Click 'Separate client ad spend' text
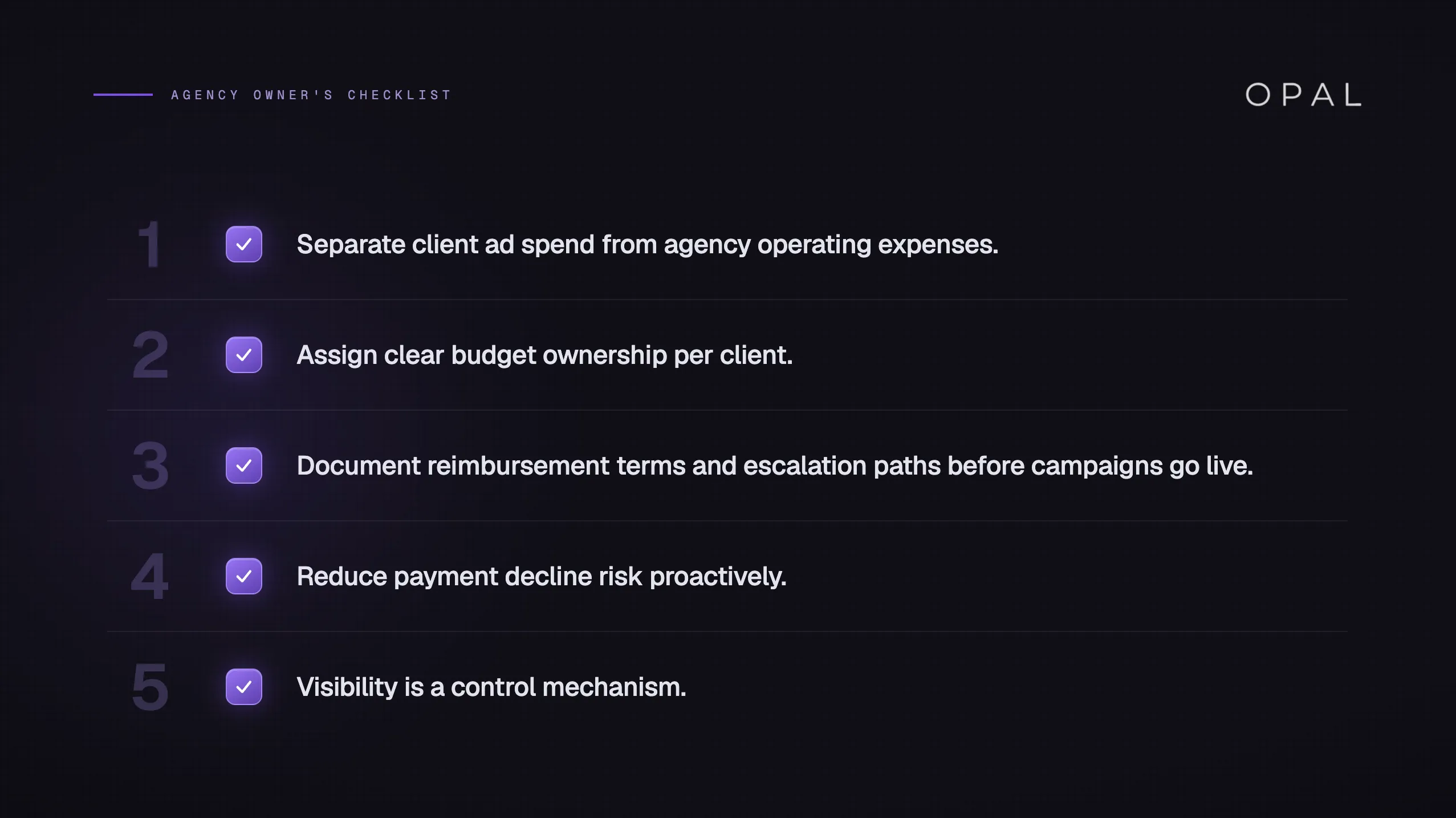Screen dimensions: 1456x818 click(648, 244)
